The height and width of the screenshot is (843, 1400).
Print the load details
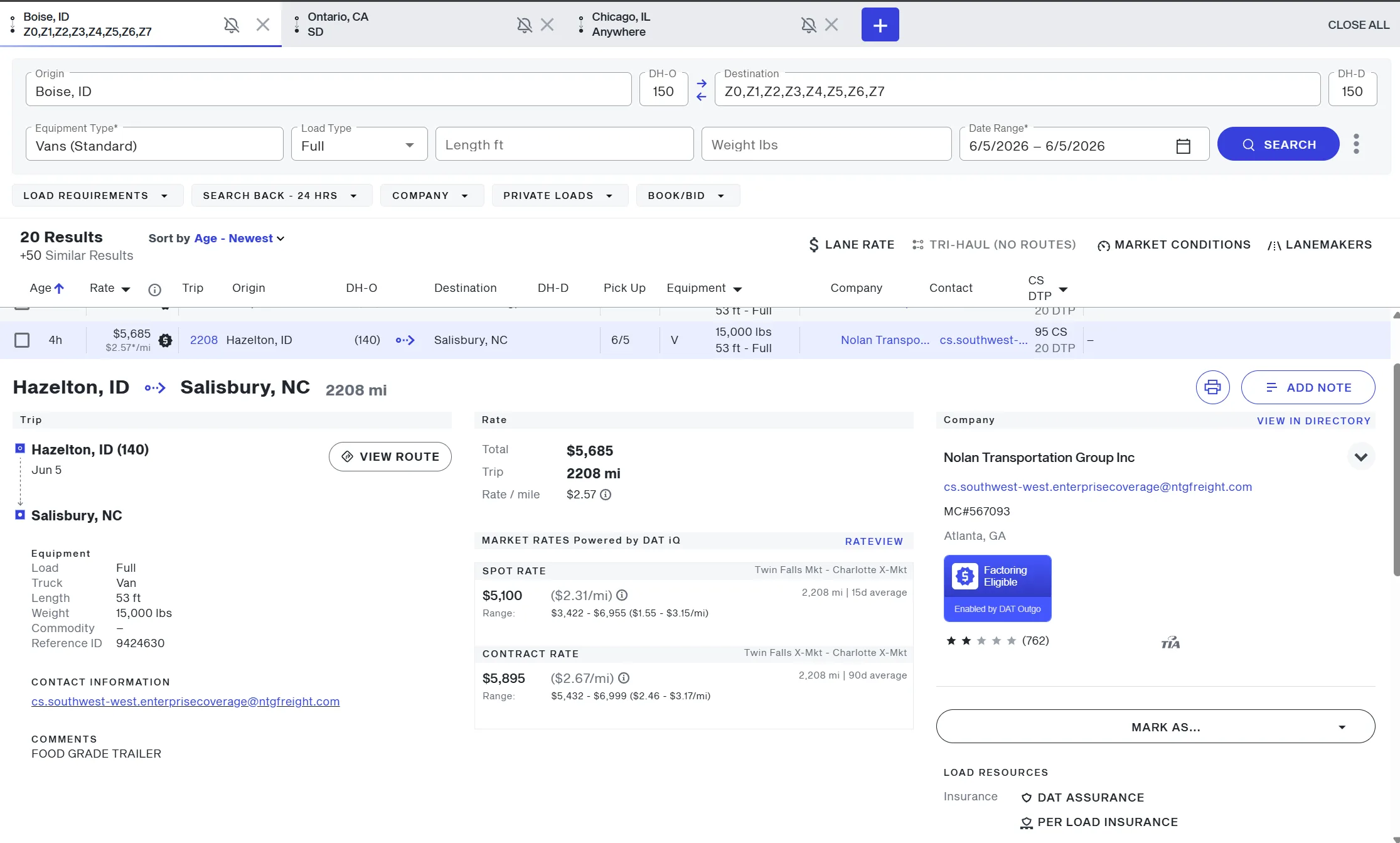click(x=1212, y=387)
